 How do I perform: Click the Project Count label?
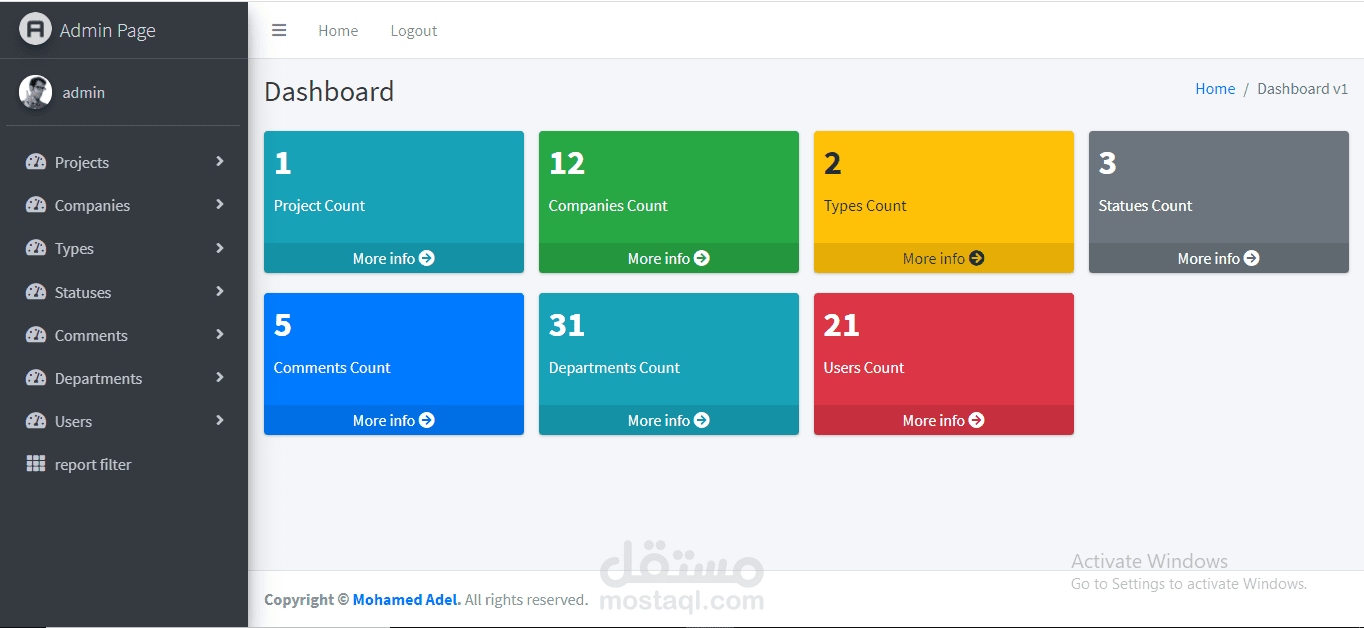click(x=319, y=205)
